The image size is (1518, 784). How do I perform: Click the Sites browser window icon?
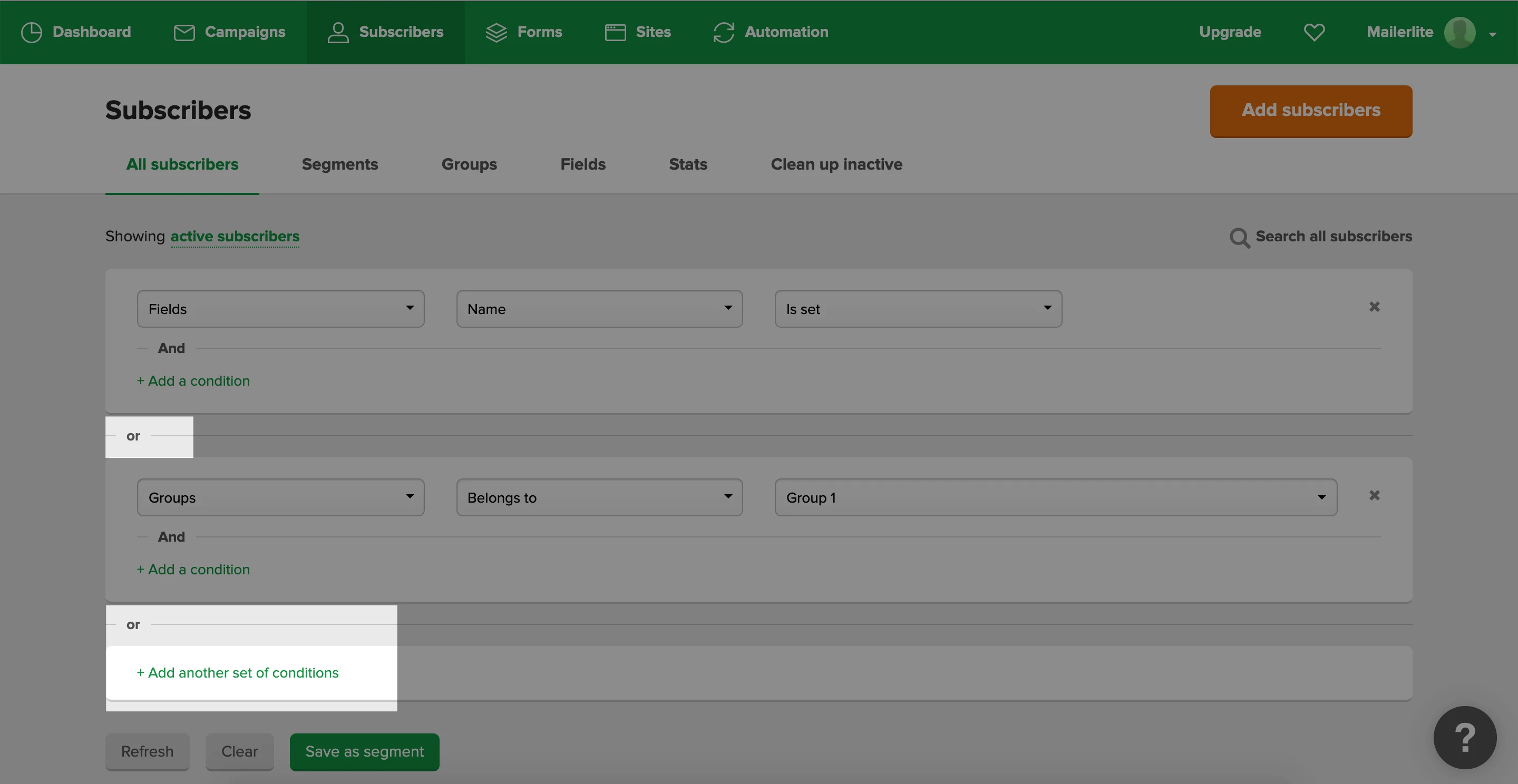coord(615,32)
